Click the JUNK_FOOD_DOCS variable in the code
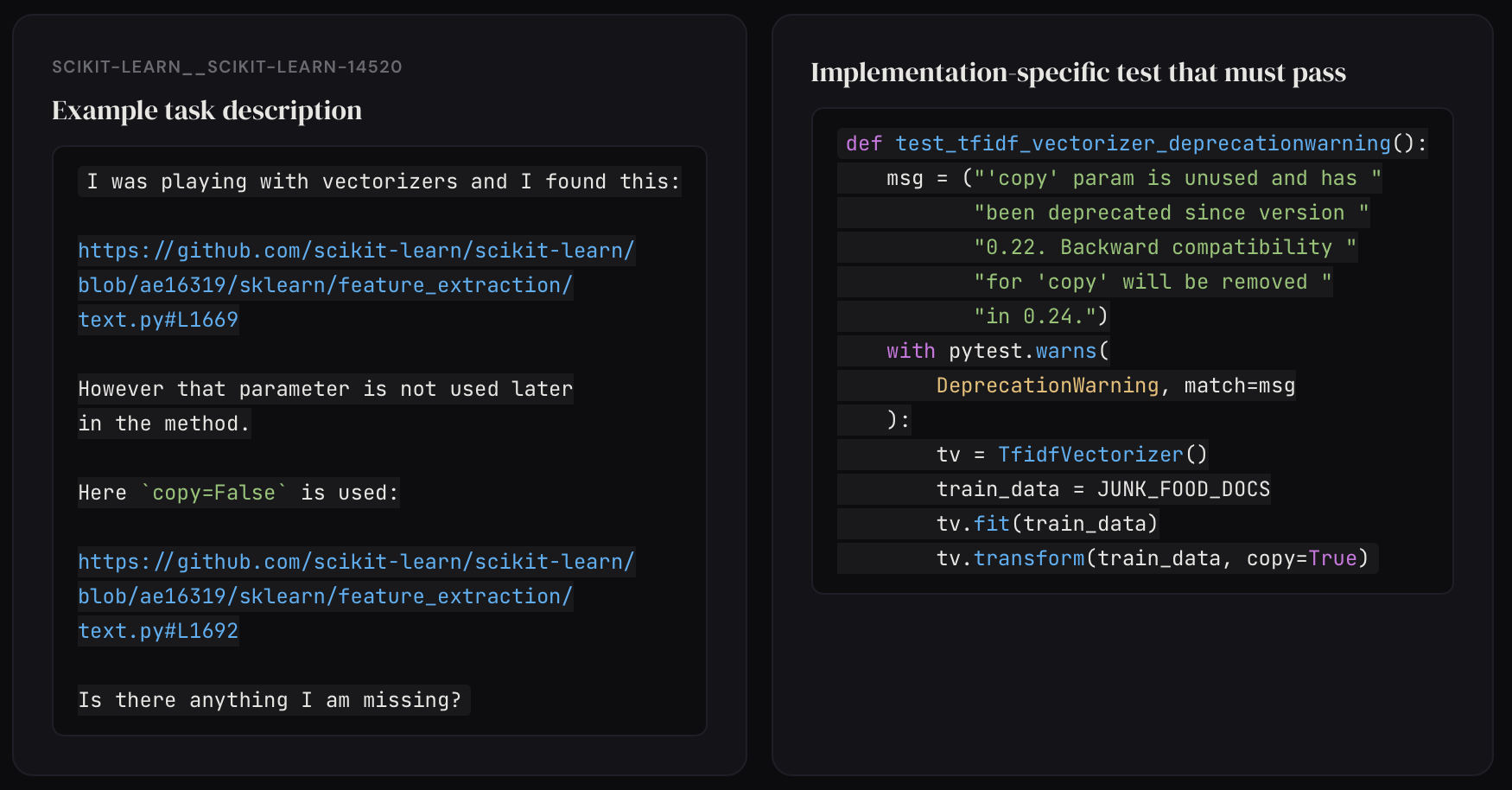The width and height of the screenshot is (1512, 790). click(x=1184, y=489)
